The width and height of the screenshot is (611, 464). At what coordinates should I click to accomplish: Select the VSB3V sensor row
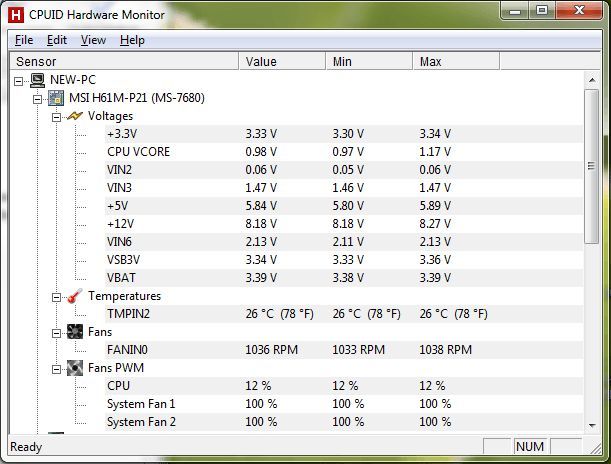coord(344,260)
